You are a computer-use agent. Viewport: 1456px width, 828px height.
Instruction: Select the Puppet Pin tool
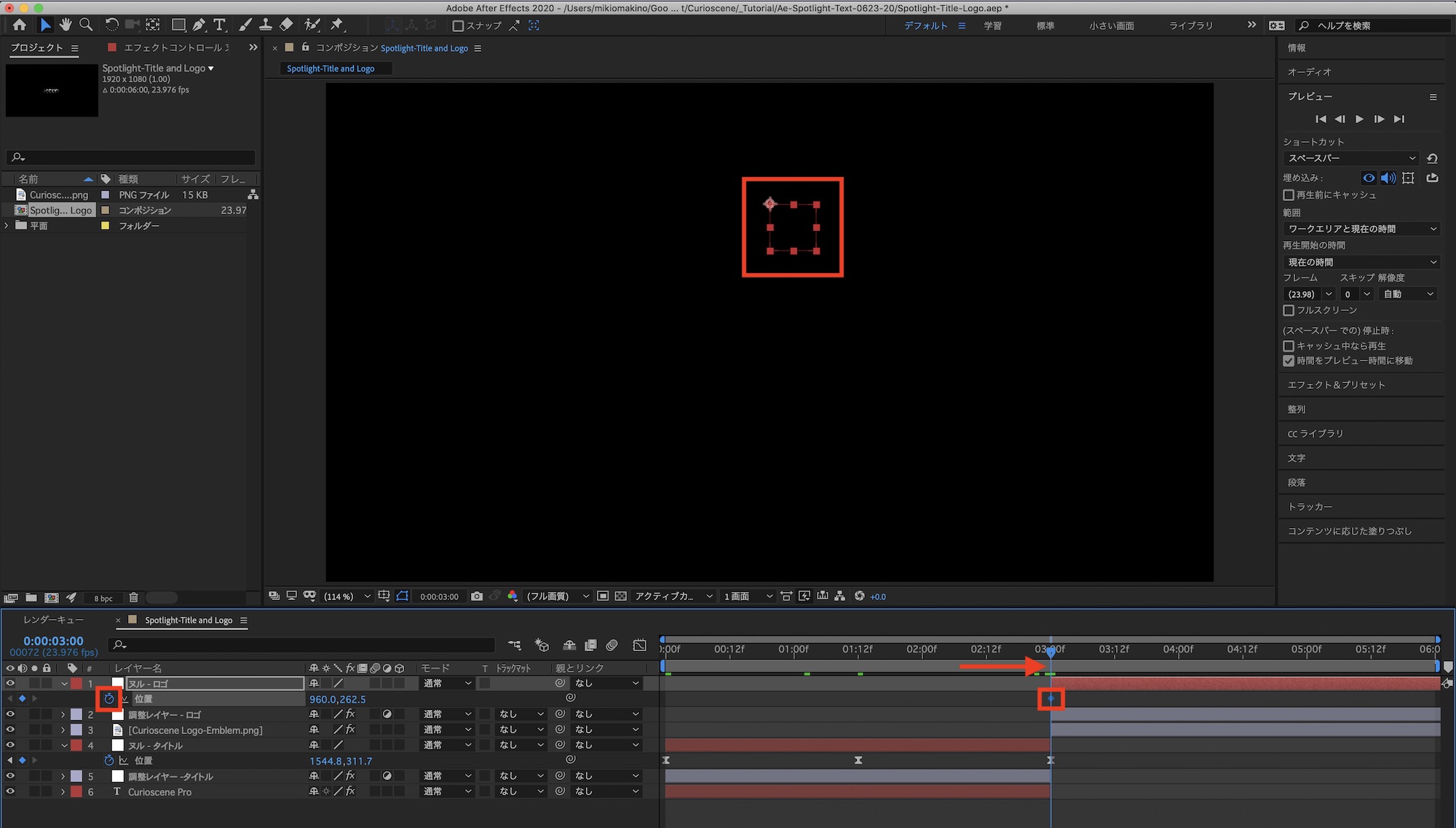(336, 25)
